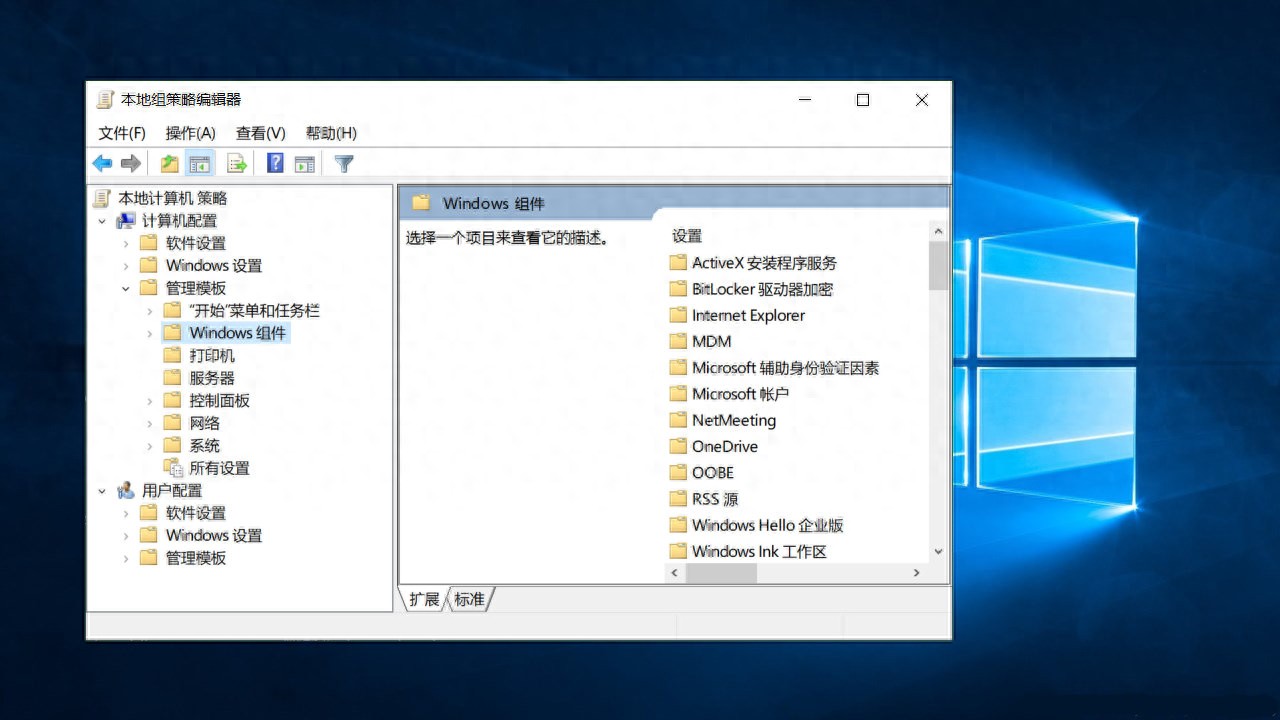Open the 文件(F) menu

click(122, 133)
